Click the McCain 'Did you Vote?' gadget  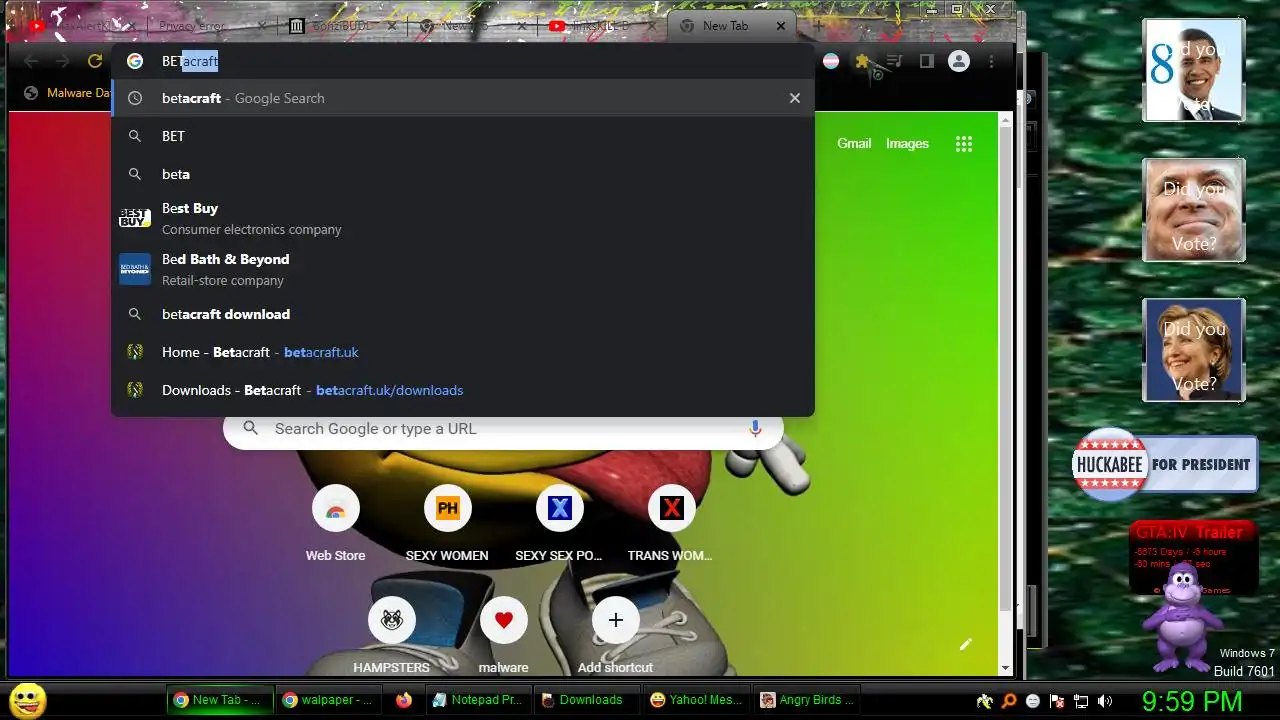pyautogui.click(x=1194, y=210)
